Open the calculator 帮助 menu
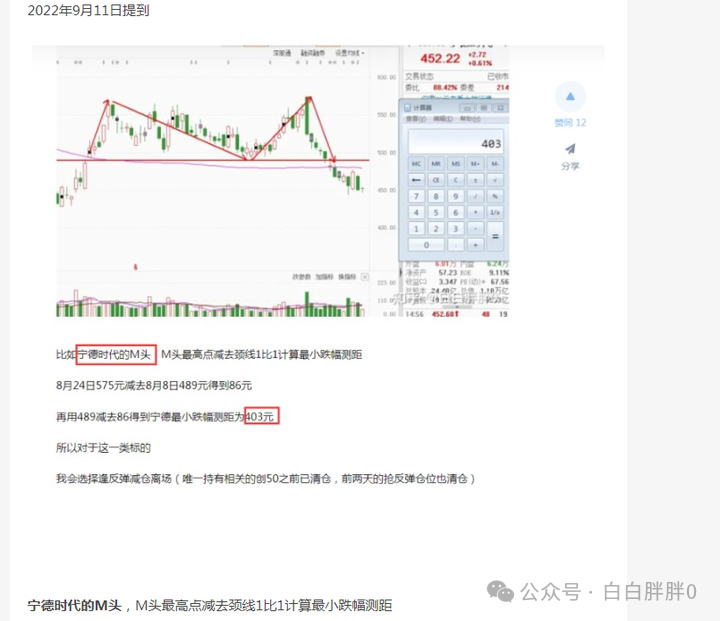720x621 pixels. click(470, 119)
